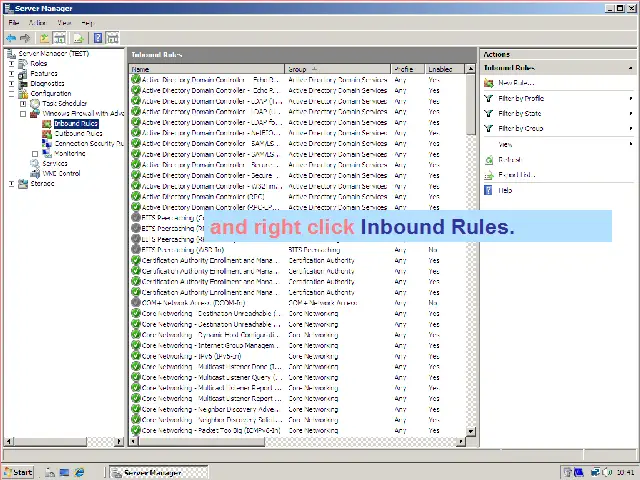
Task: Launch Internet Explorer from quick launch
Action: tap(79, 472)
